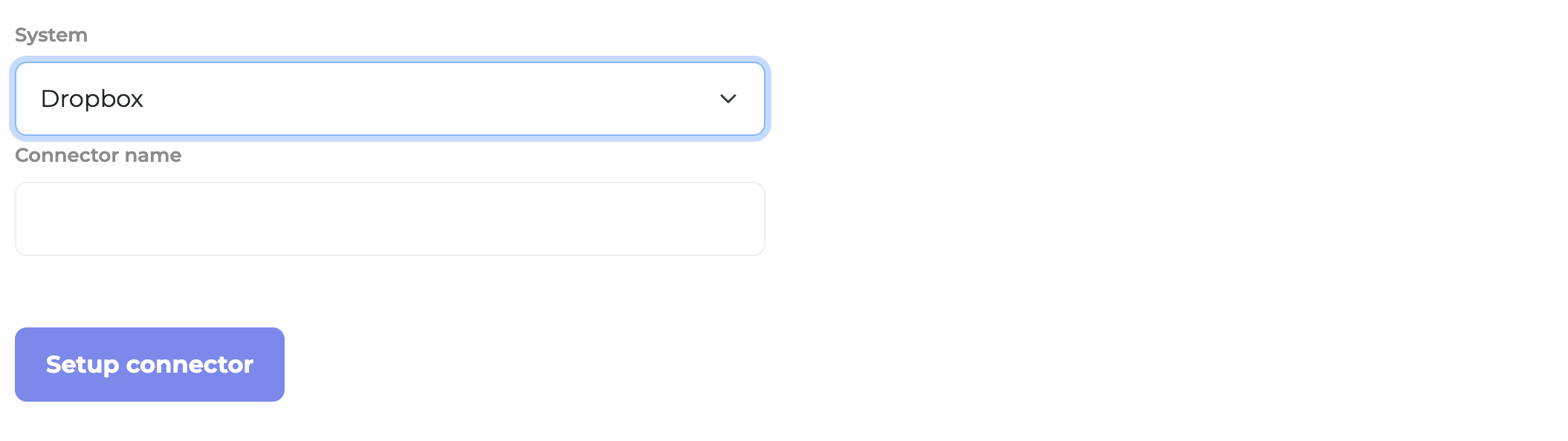Expand the system selection combo box

[389, 99]
